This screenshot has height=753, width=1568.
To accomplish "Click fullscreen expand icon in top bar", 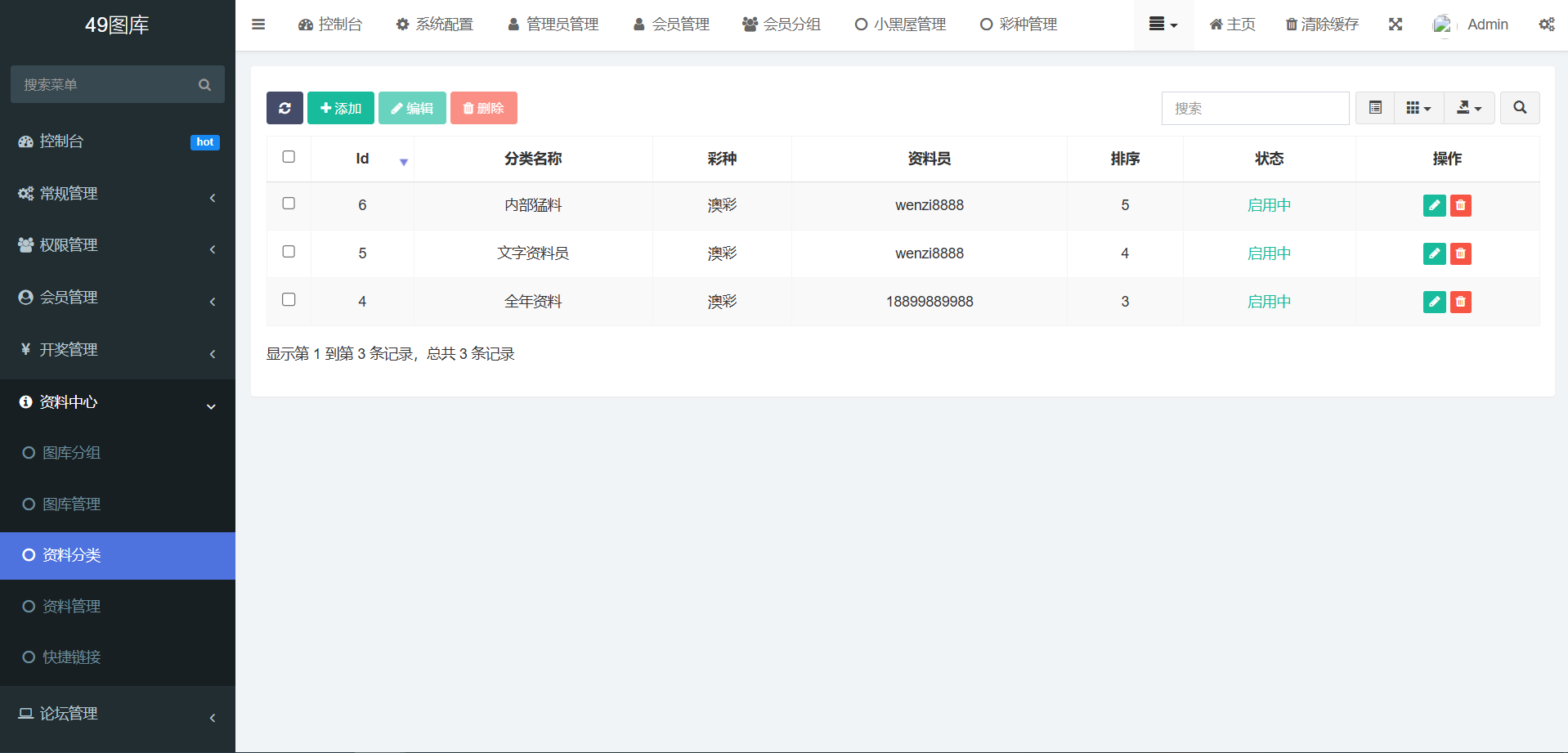I will coord(1396,25).
